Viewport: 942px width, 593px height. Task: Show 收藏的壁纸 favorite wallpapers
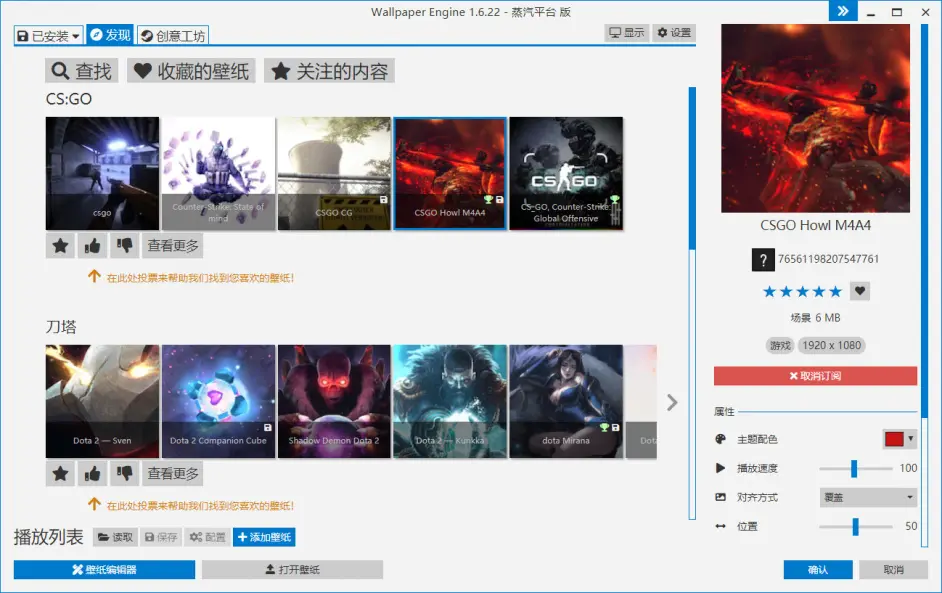click(x=192, y=71)
